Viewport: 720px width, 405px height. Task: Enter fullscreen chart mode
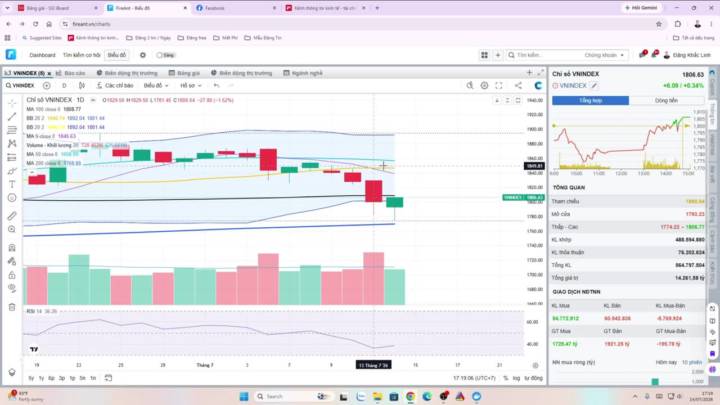coord(499,85)
